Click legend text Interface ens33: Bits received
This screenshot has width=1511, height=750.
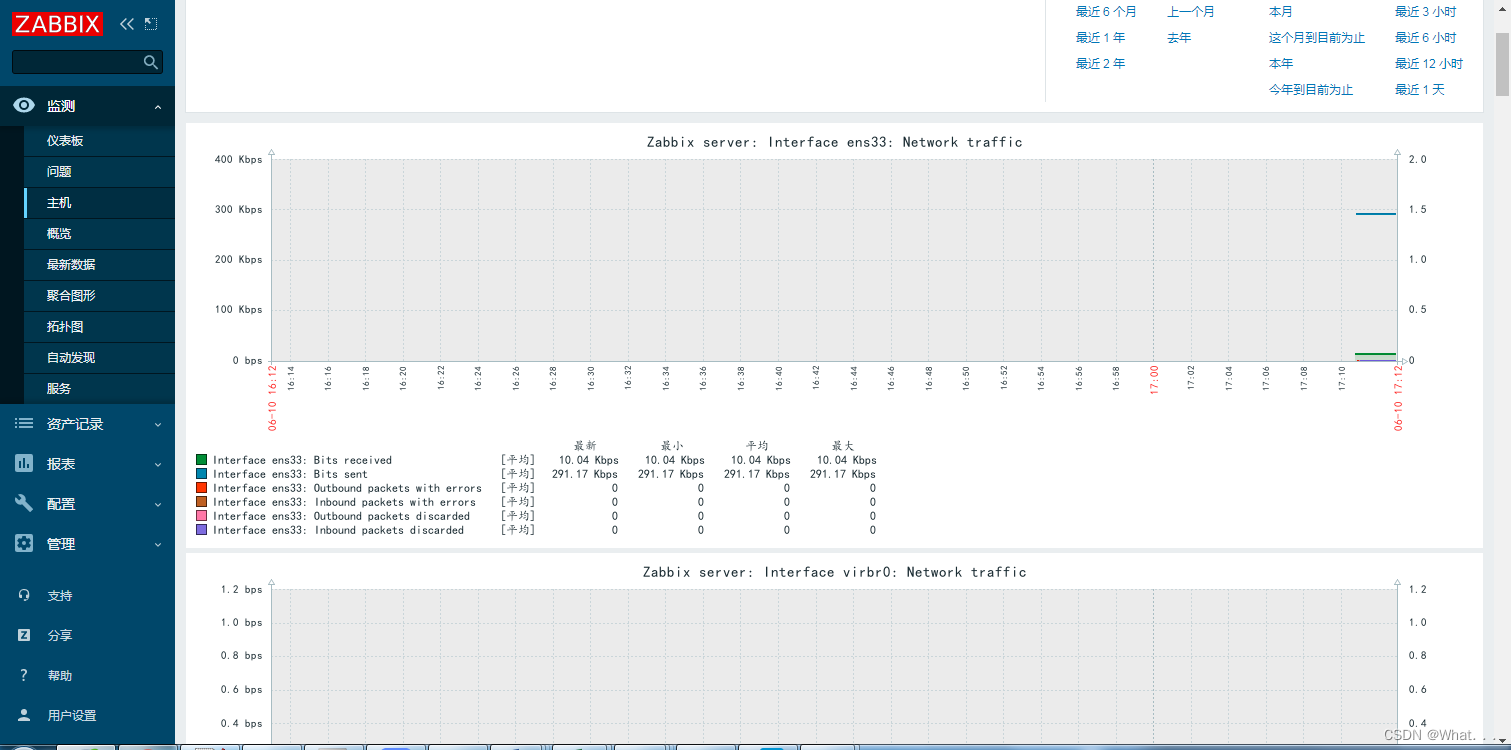302,461
